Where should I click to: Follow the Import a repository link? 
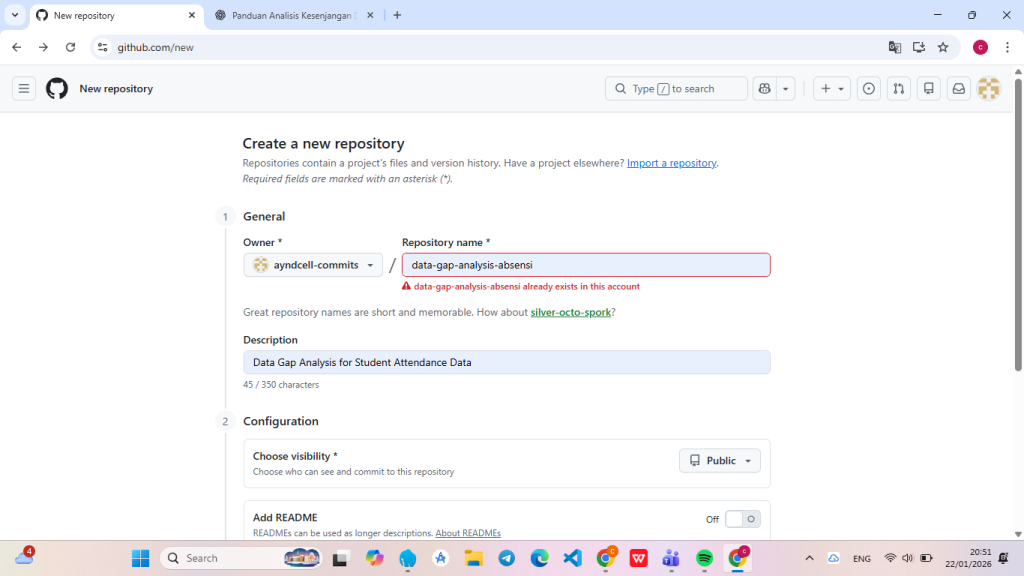coord(671,163)
